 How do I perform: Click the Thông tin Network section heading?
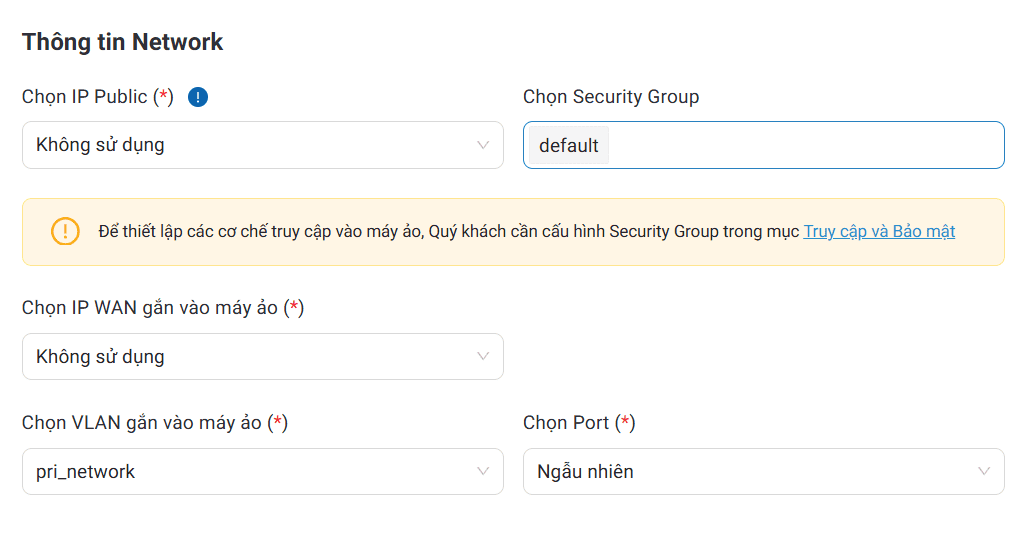pos(123,42)
